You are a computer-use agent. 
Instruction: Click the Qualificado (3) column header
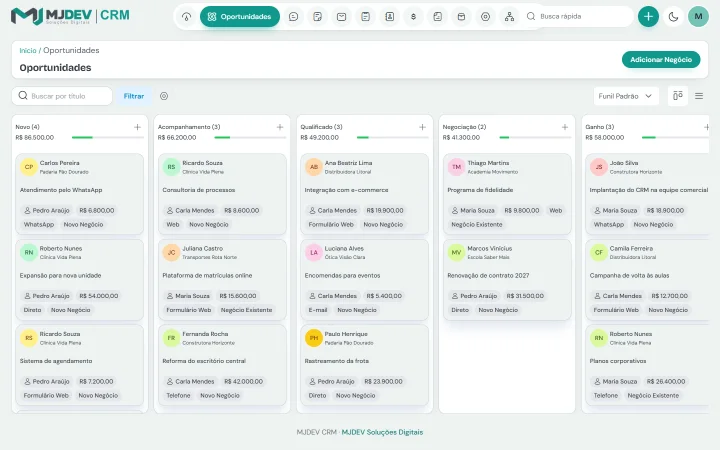click(321, 127)
